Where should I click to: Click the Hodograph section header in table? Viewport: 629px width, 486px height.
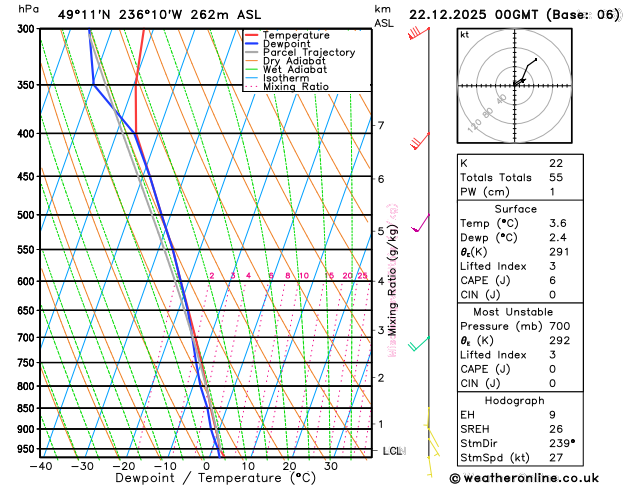pyautogui.click(x=515, y=401)
